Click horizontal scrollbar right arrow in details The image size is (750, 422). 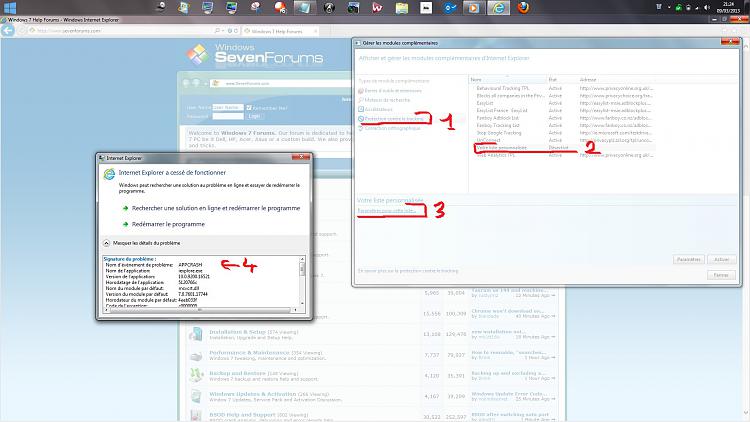click(296, 310)
